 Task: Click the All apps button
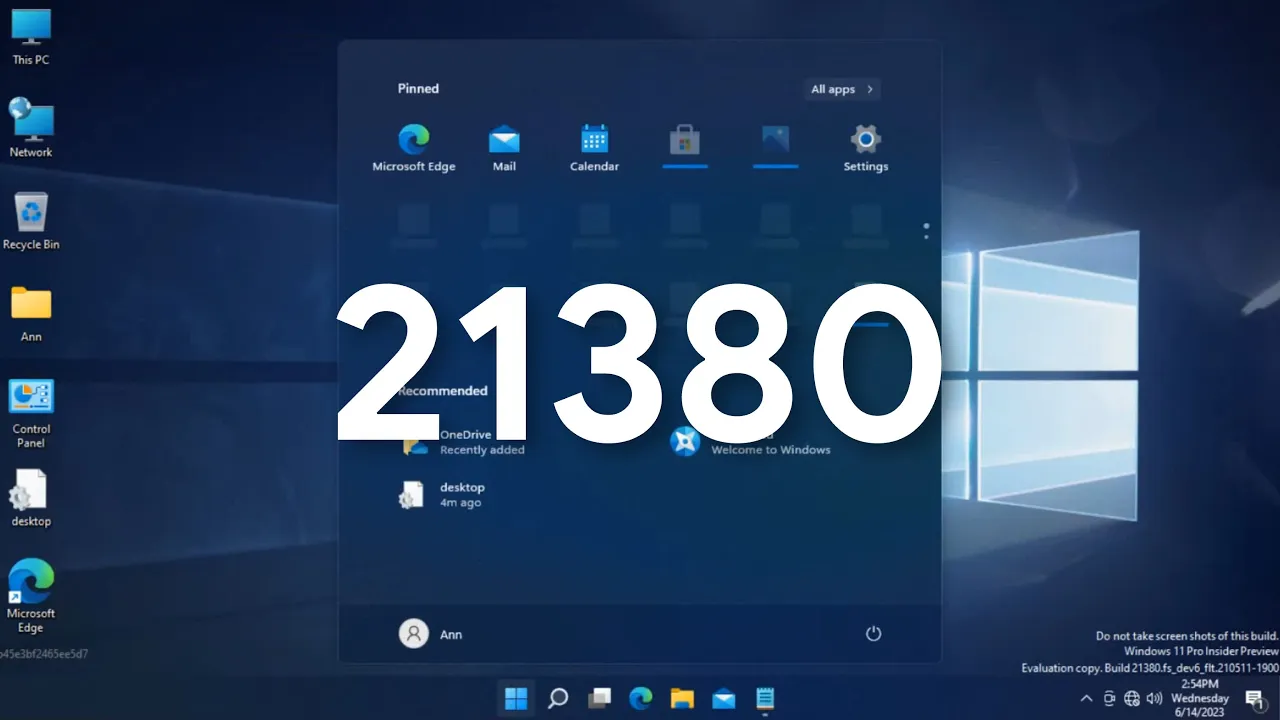click(842, 89)
